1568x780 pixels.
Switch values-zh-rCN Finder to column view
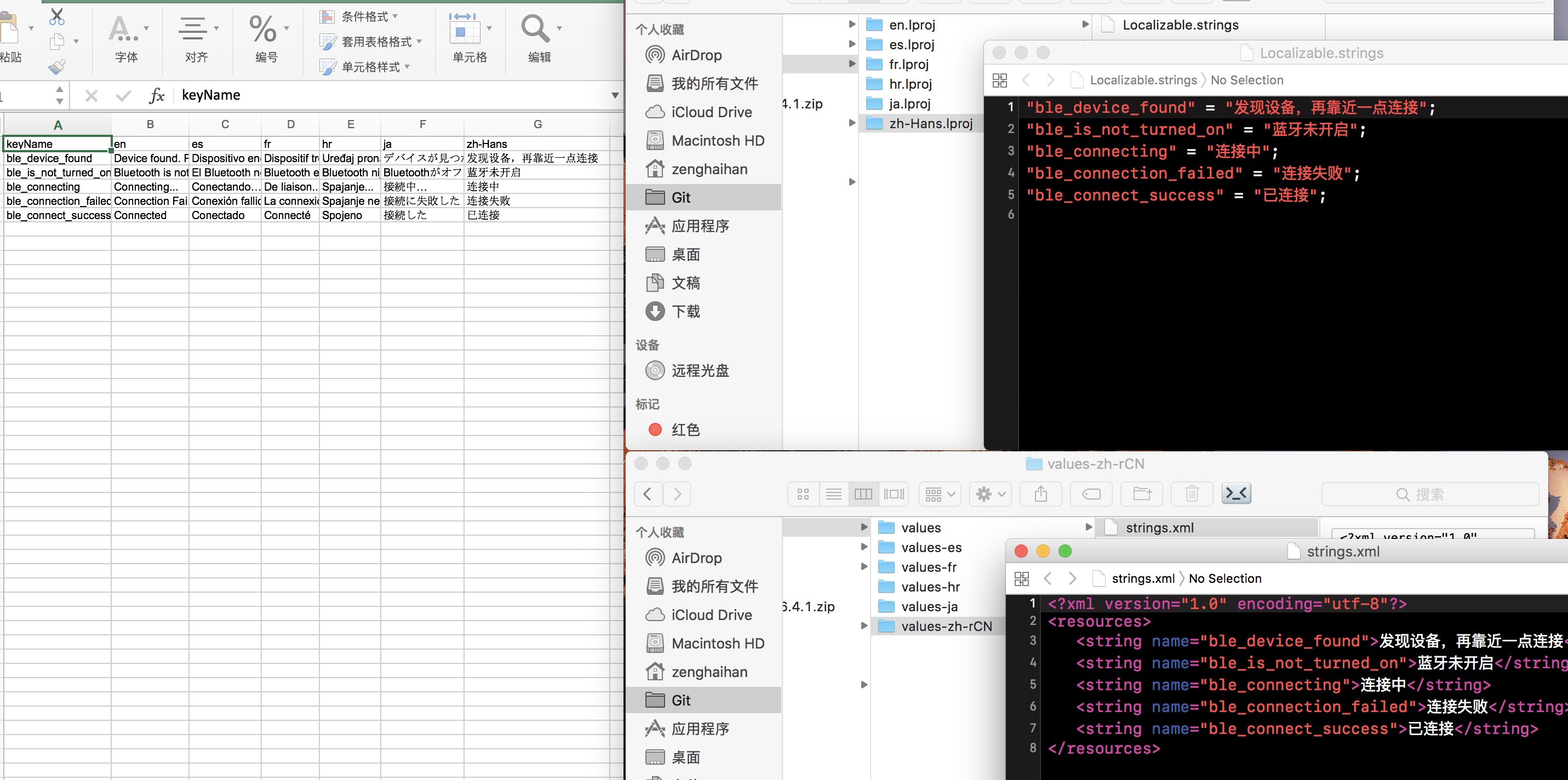[863, 494]
